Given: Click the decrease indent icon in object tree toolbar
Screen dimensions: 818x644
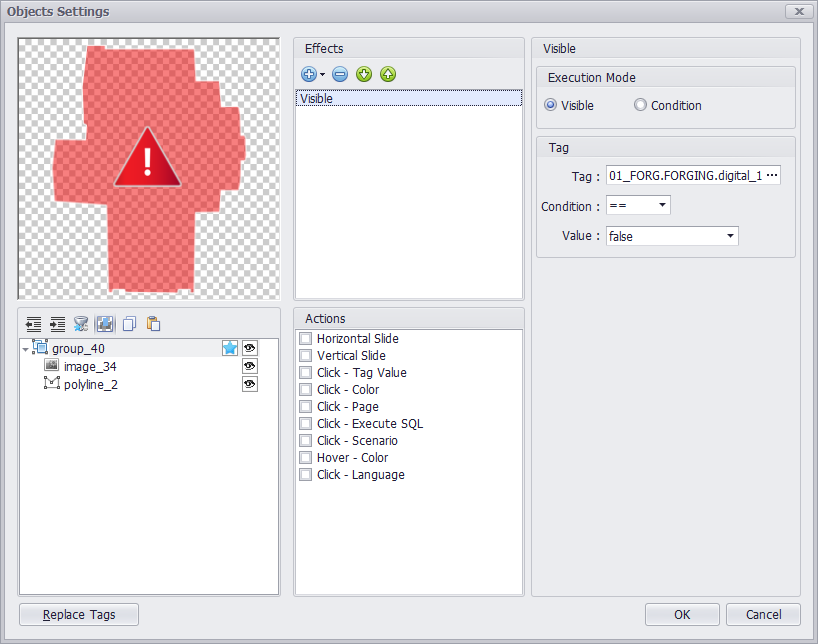Looking at the screenshot, I should click(34, 324).
